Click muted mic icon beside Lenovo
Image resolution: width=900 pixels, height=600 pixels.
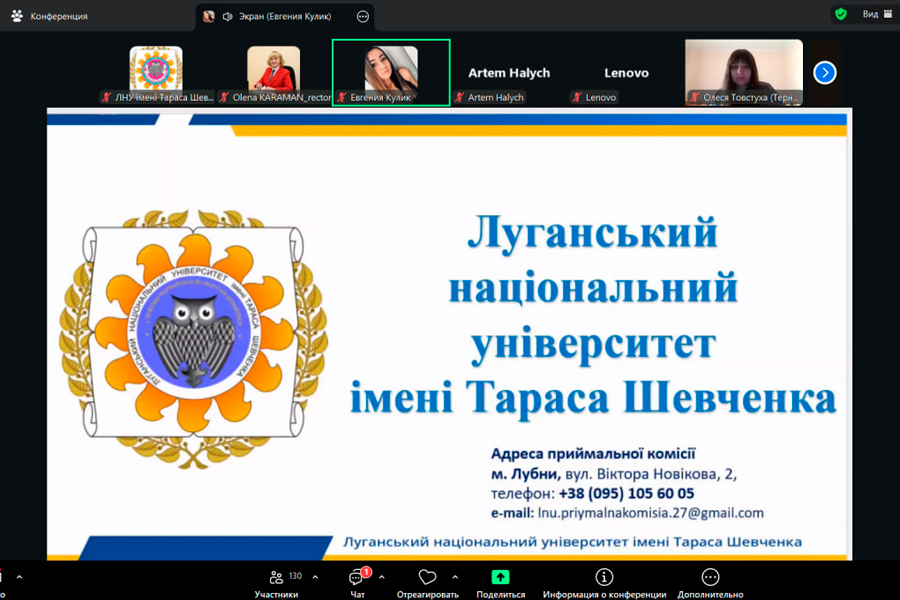577,98
